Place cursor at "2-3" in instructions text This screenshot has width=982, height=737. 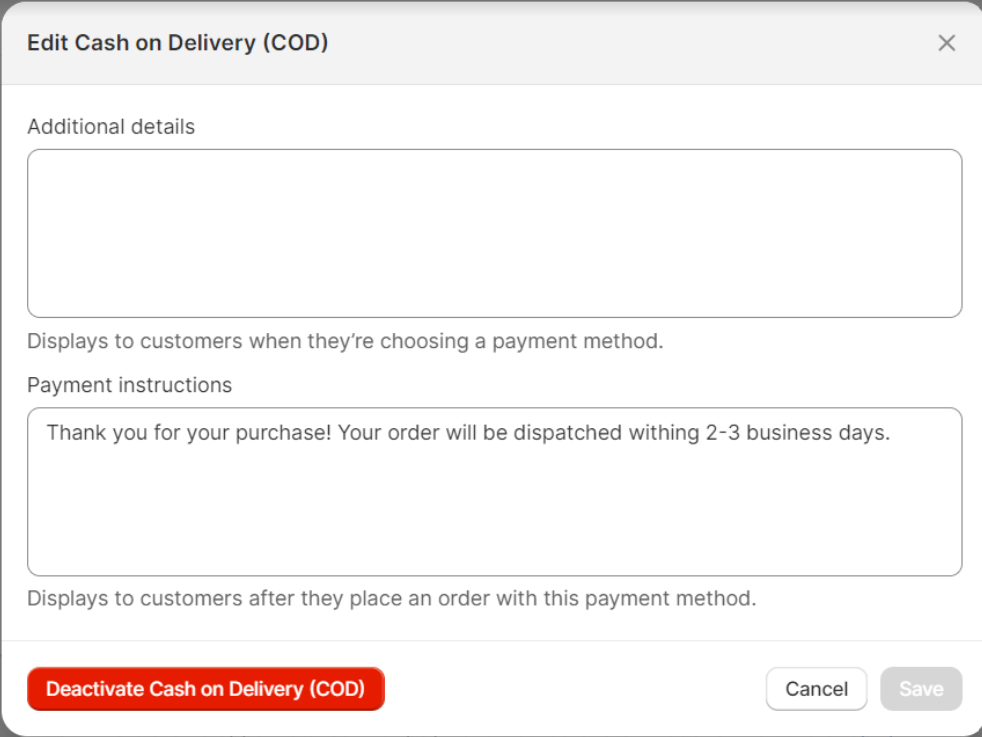coord(723,433)
